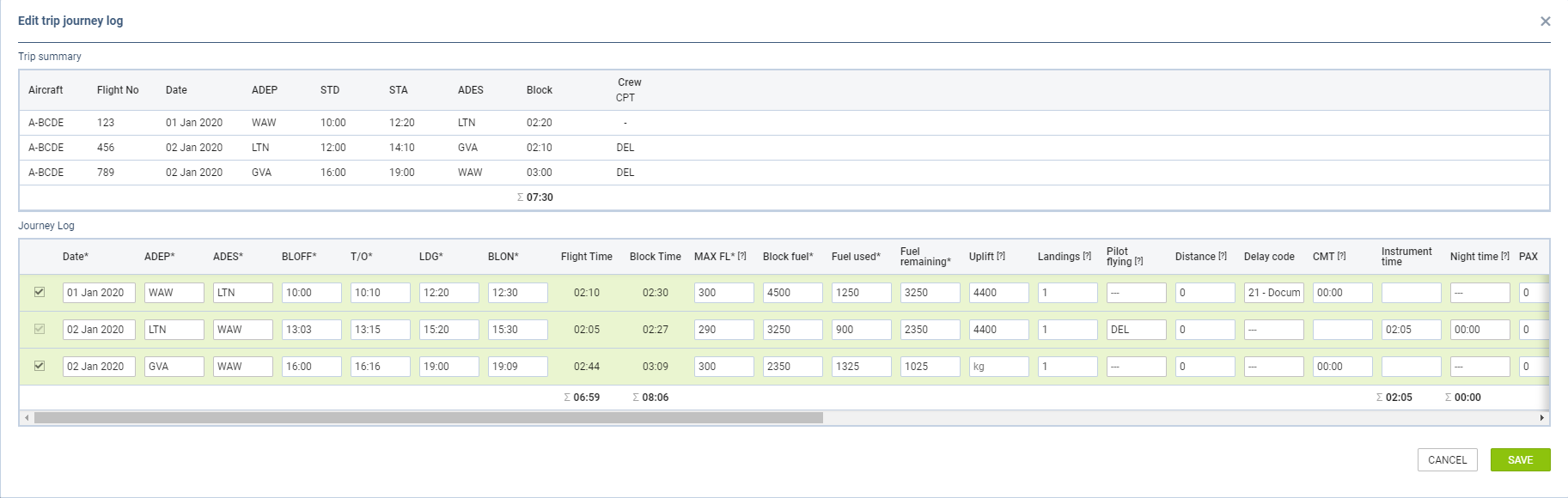This screenshot has height=498, width=1568.
Task: Edit Fuel remaining field with 3250
Action: [x=930, y=293]
